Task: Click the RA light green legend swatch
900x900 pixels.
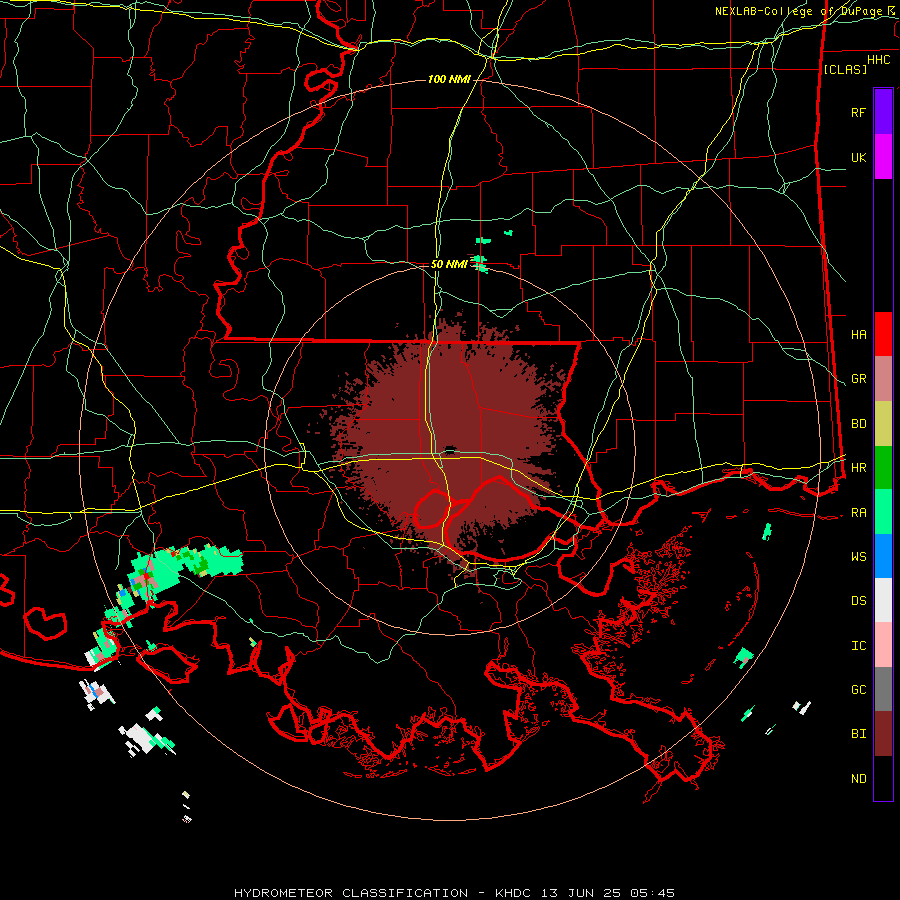Action: 883,512
